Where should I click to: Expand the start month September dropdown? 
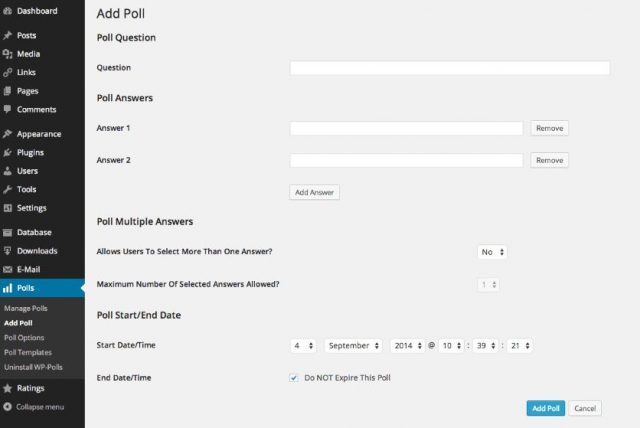[353, 346]
